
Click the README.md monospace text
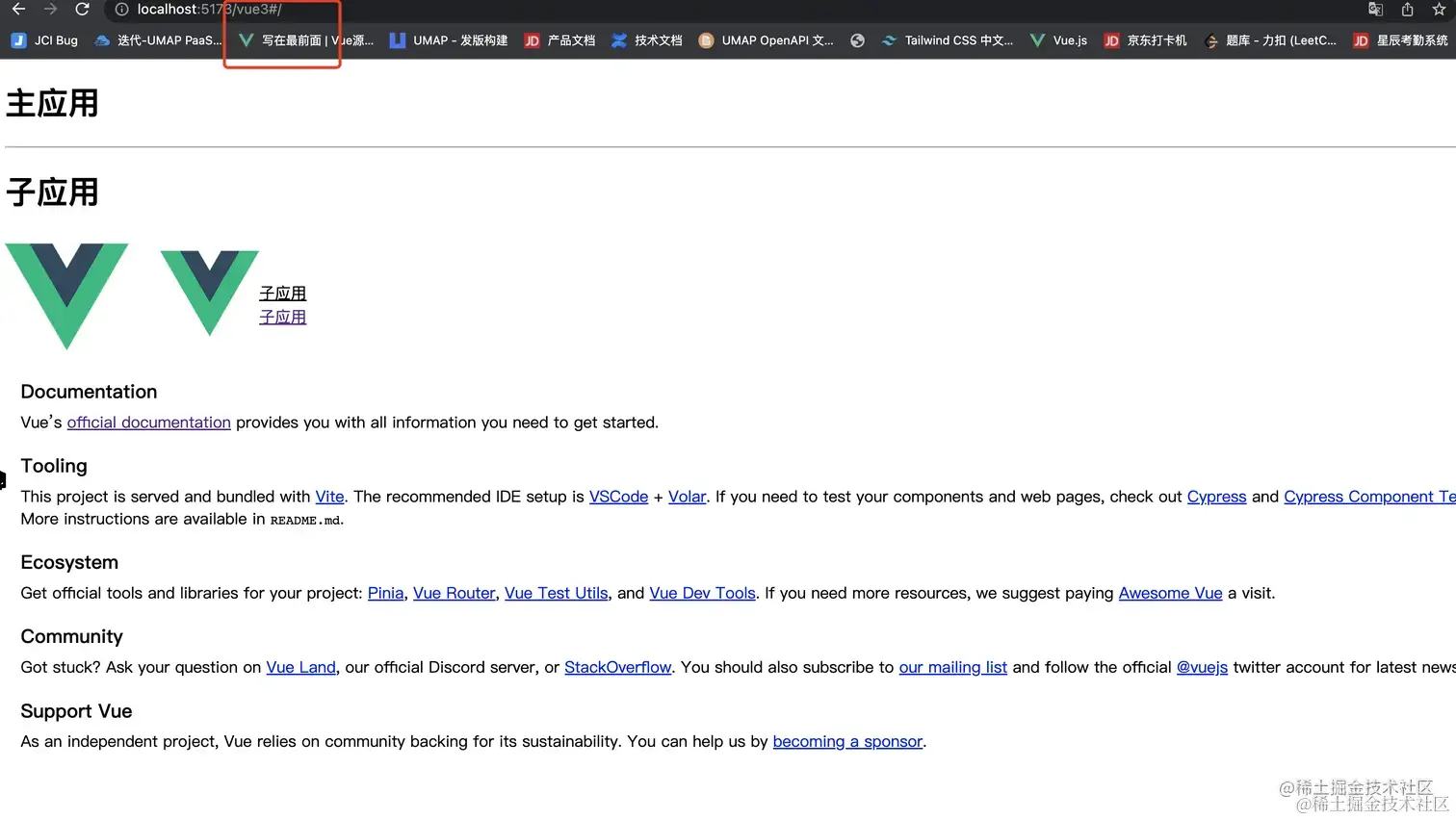click(x=305, y=520)
